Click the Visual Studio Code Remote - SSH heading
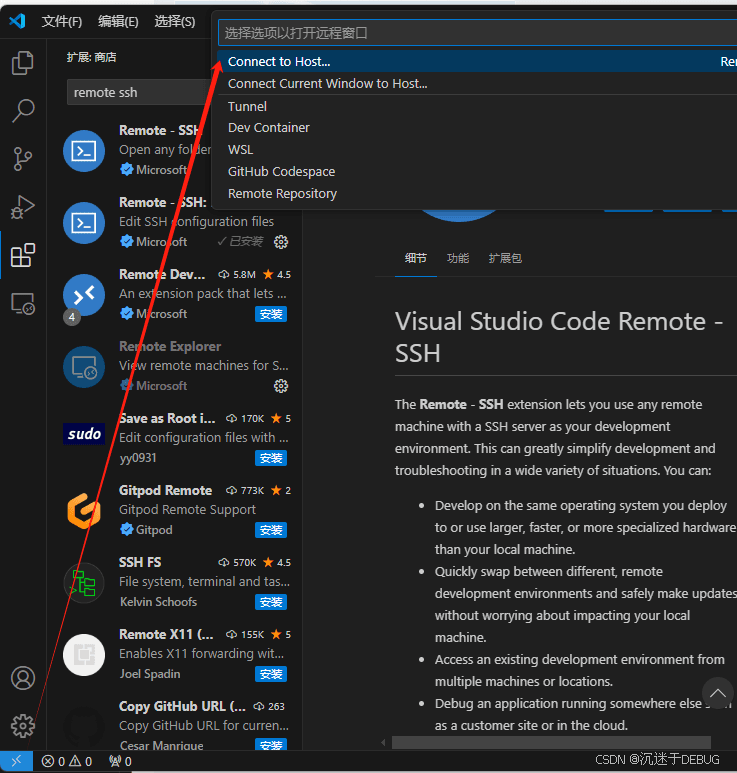Viewport: 737px width, 773px height. point(559,338)
